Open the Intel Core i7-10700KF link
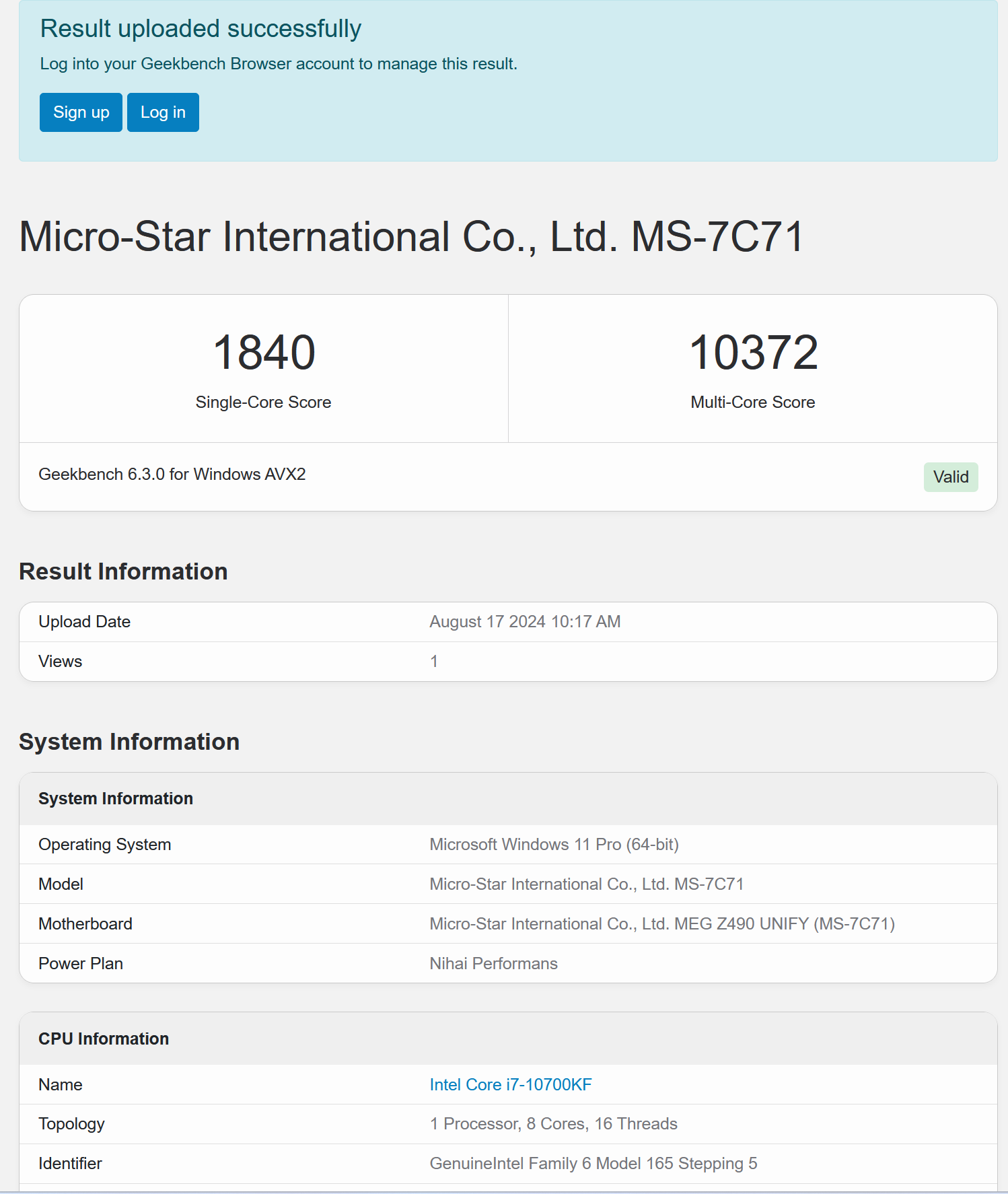Image resolution: width=1008 pixels, height=1194 pixels. tap(511, 1084)
